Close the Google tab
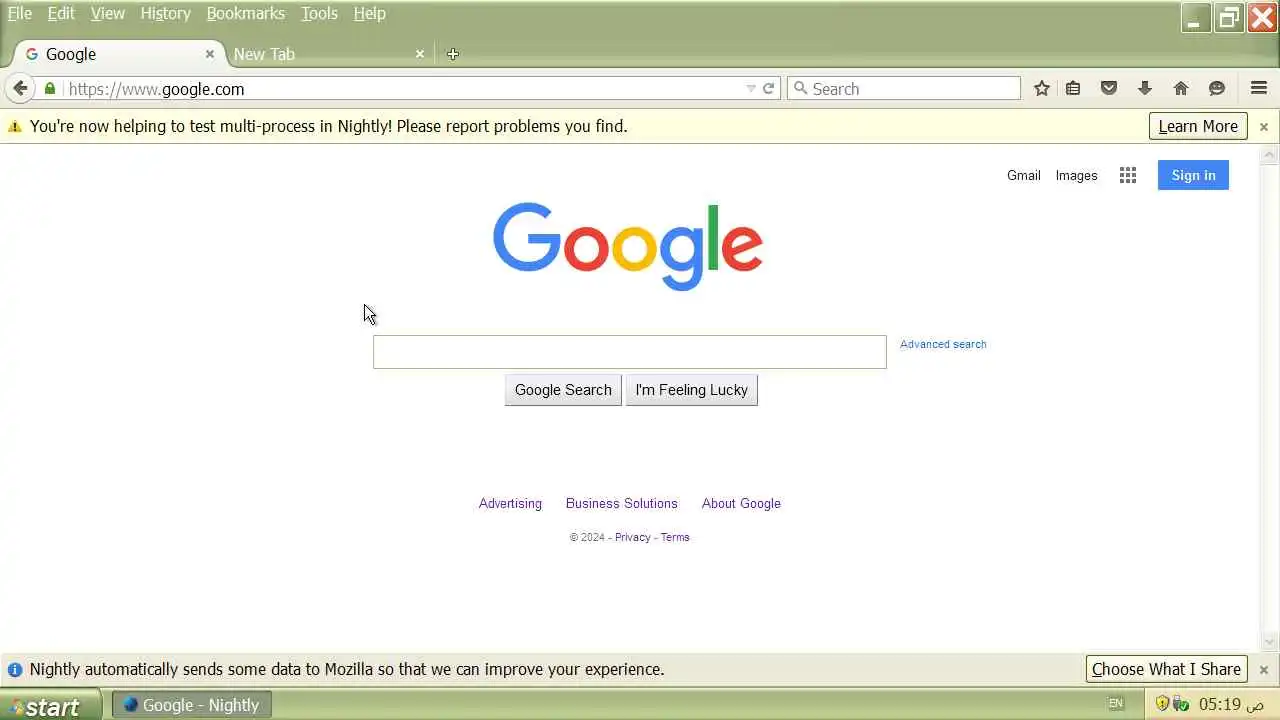 209,54
